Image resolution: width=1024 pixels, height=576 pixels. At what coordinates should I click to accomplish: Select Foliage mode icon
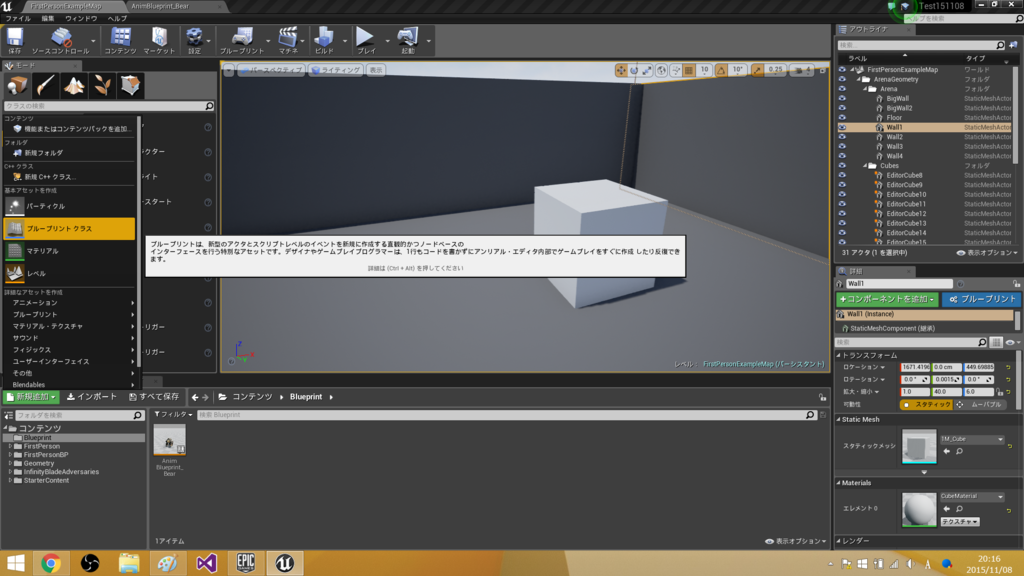(102, 86)
